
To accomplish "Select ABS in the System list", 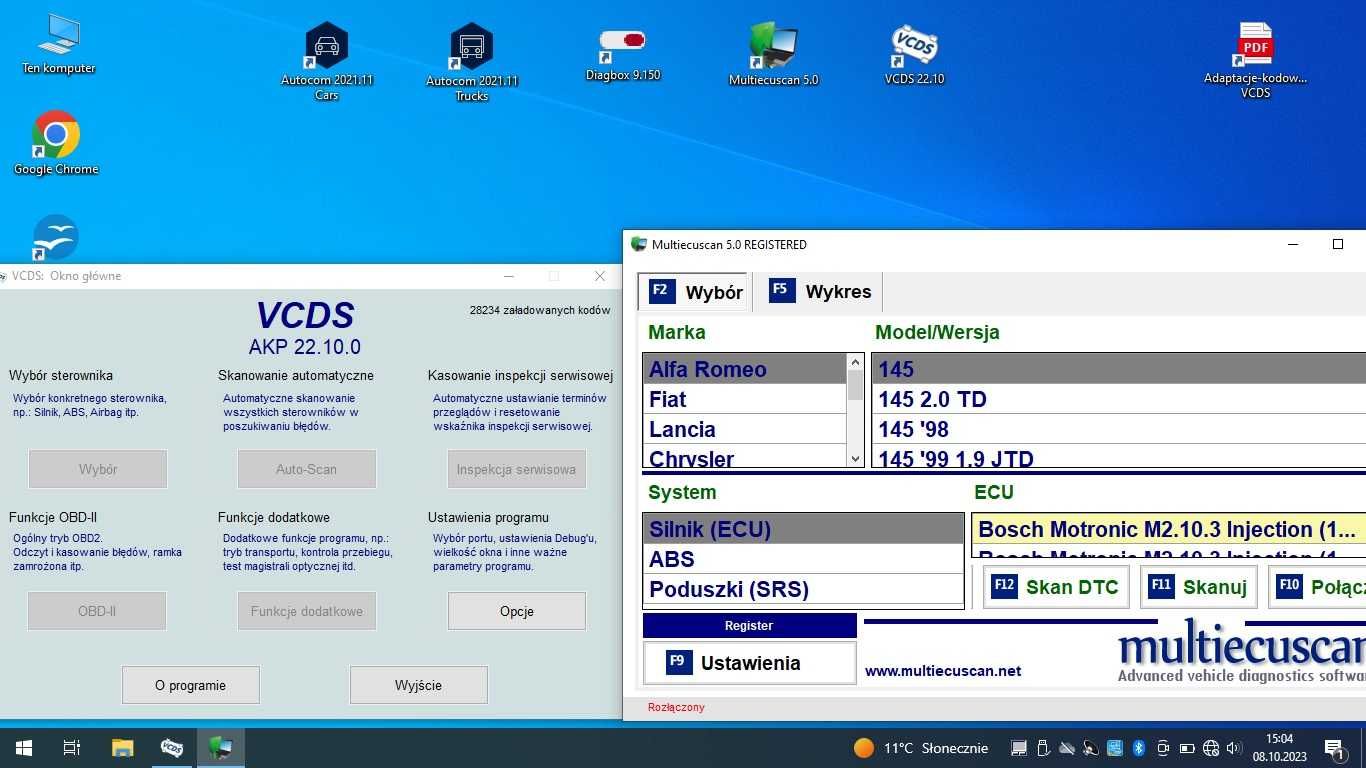I will click(x=803, y=559).
